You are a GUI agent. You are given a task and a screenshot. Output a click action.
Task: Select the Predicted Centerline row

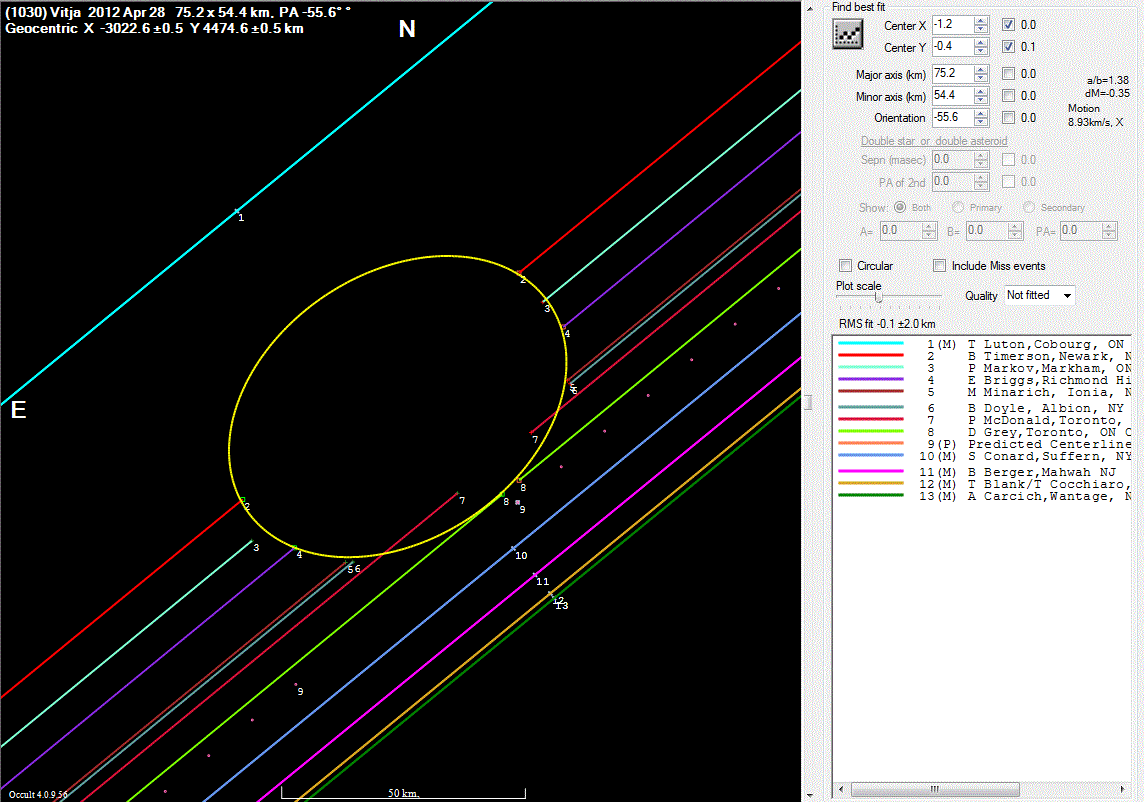(983, 444)
